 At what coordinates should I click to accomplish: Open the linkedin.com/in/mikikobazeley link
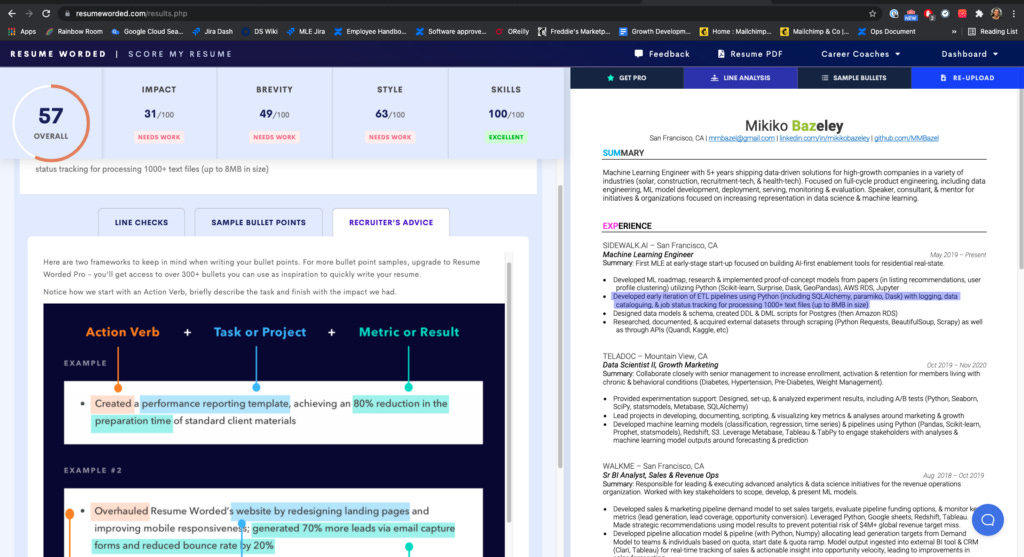[x=824, y=138]
